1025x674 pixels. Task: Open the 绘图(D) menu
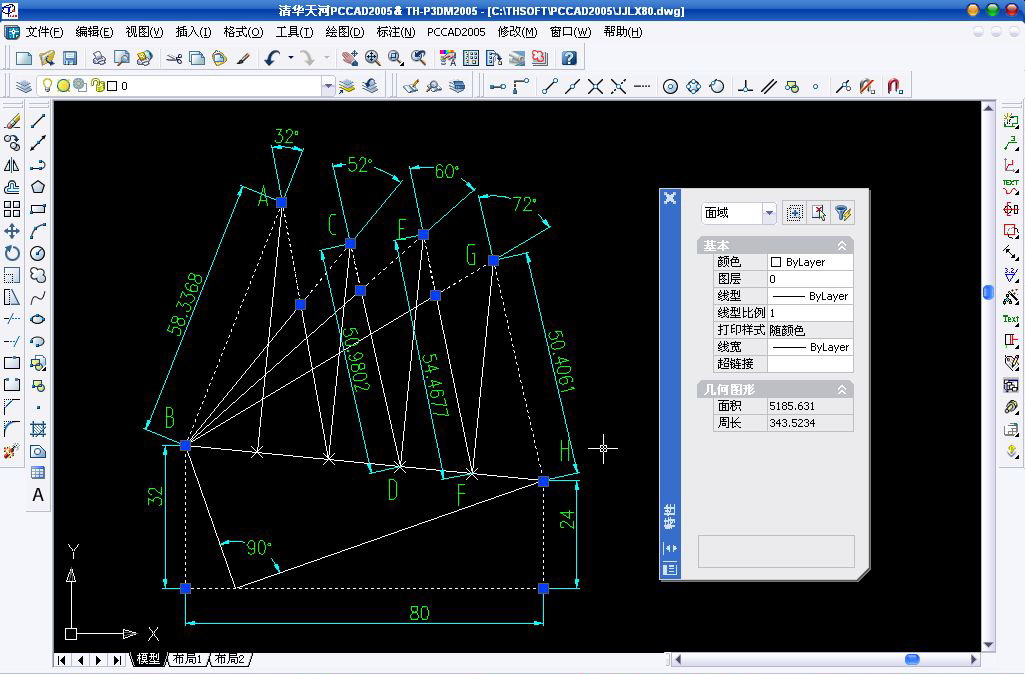(344, 32)
